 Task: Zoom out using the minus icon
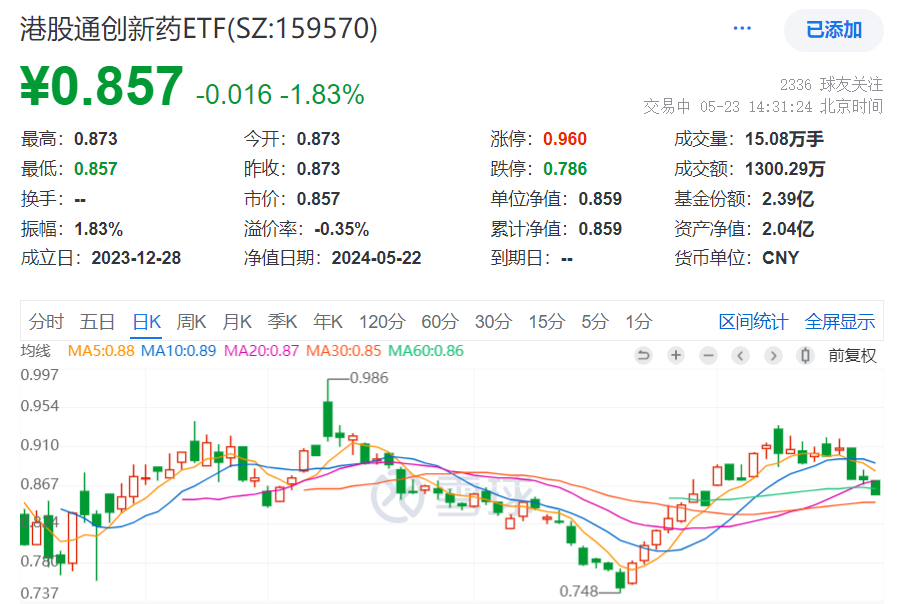(707, 355)
